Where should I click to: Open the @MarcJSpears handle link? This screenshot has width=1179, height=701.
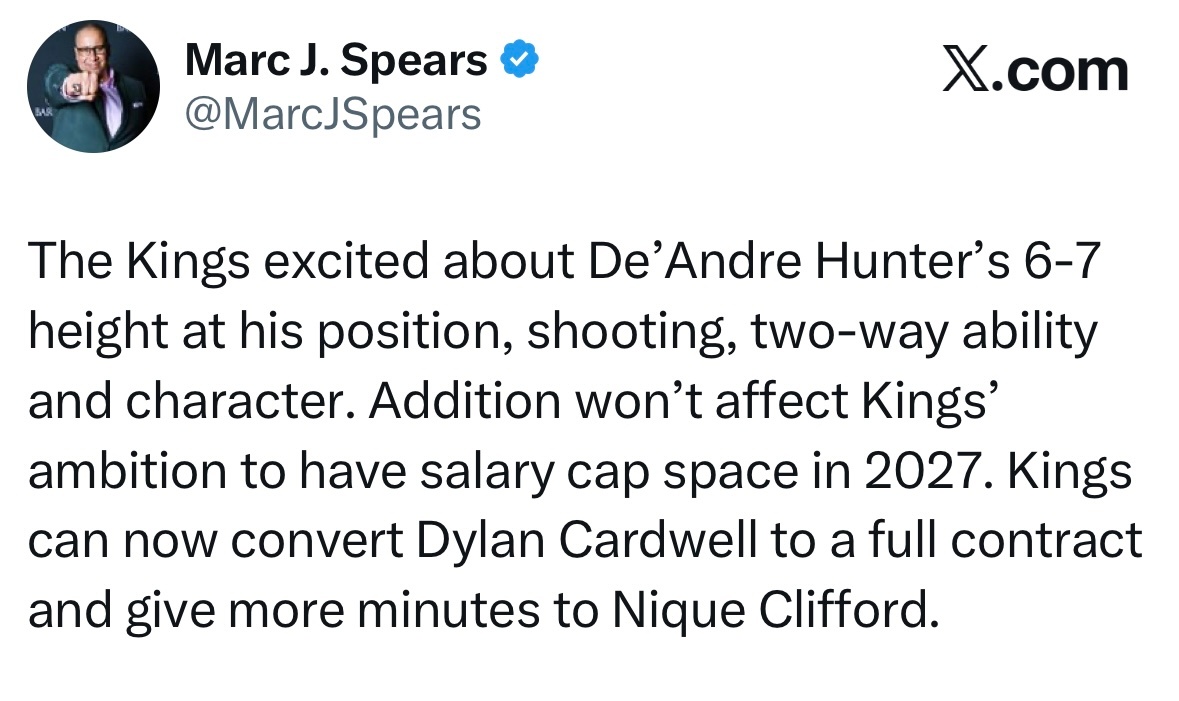[333, 115]
